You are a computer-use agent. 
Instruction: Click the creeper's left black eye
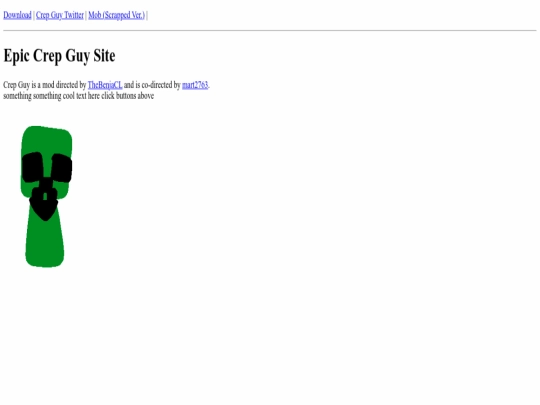(x=33, y=167)
